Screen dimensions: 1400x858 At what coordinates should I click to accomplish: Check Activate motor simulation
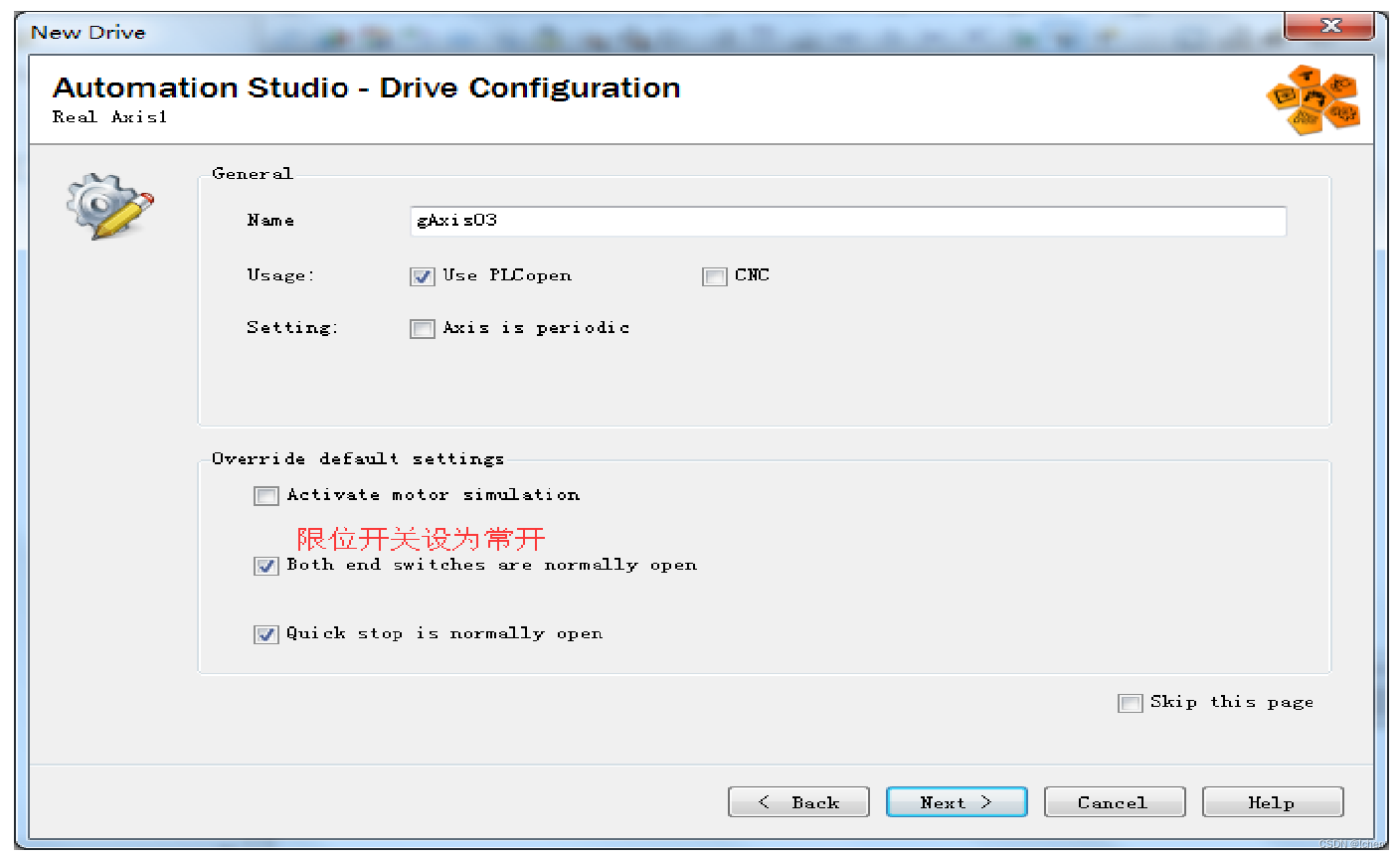click(266, 495)
